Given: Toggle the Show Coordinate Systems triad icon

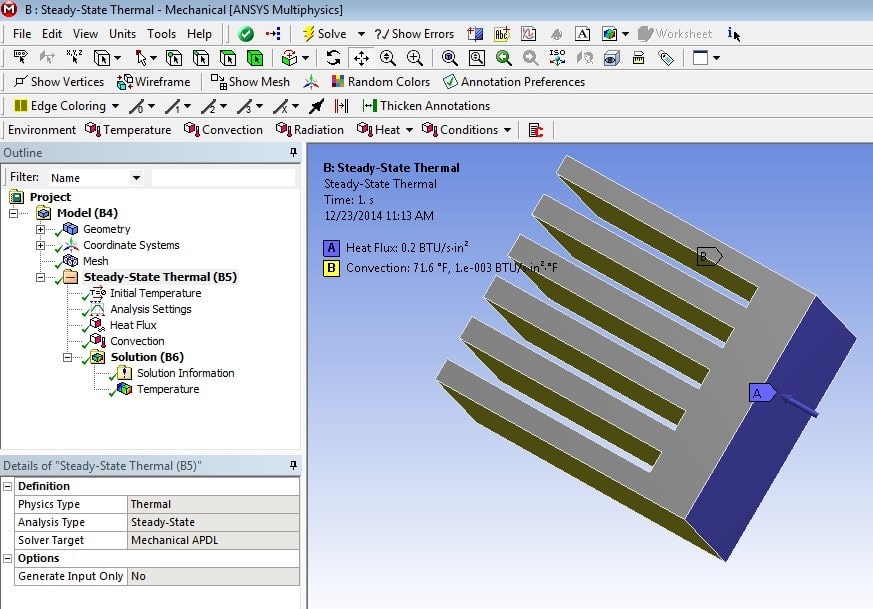Looking at the screenshot, I should pos(311,82).
